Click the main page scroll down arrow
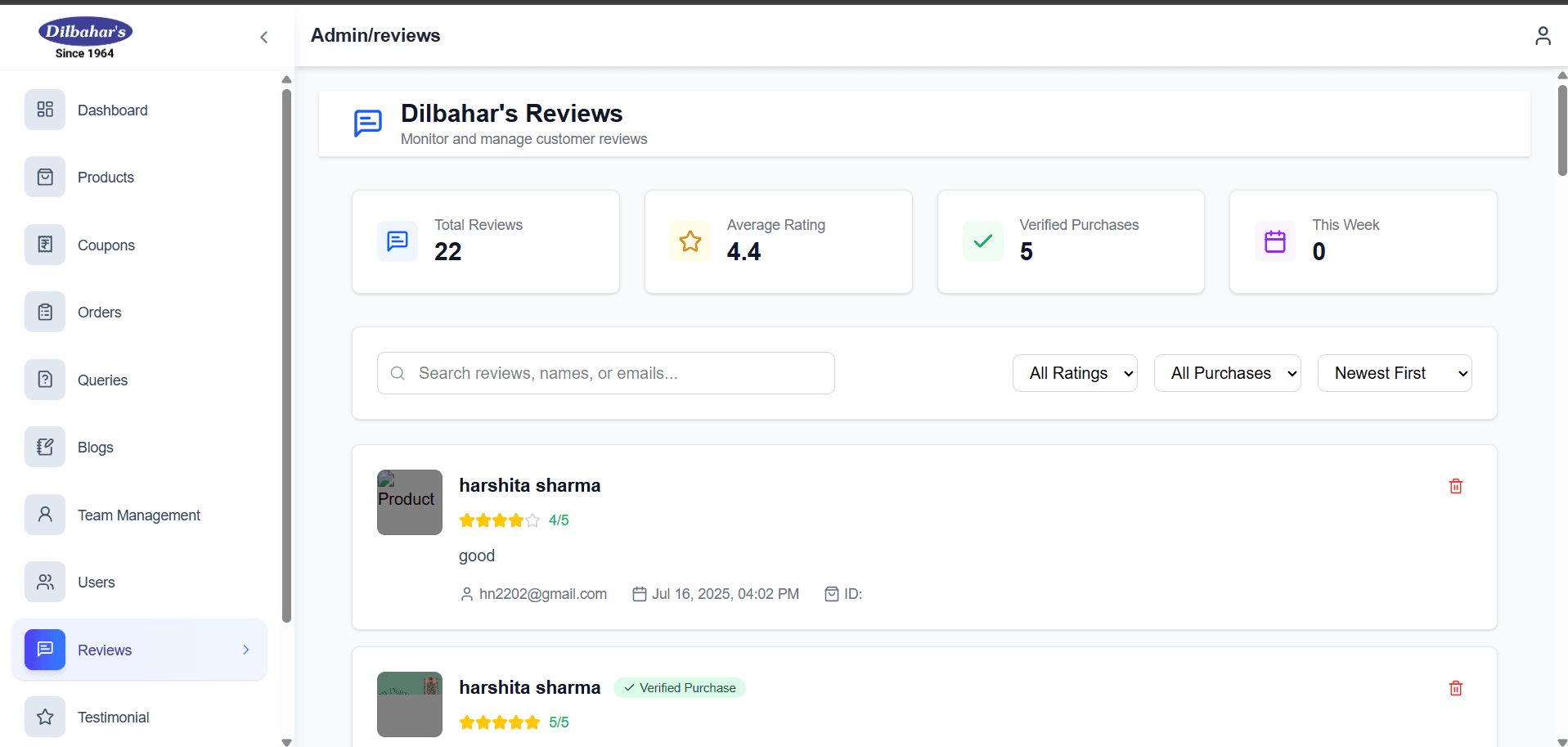Image resolution: width=1568 pixels, height=747 pixels. tap(1562, 742)
